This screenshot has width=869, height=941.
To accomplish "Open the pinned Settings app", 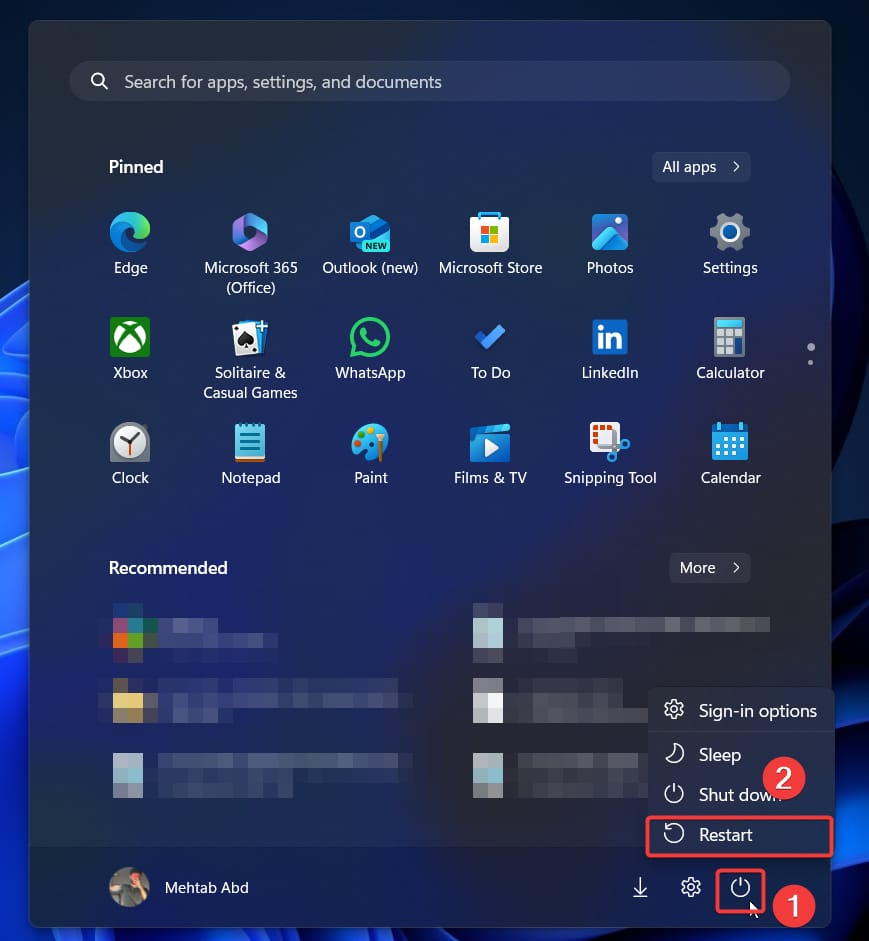I will pyautogui.click(x=730, y=243).
